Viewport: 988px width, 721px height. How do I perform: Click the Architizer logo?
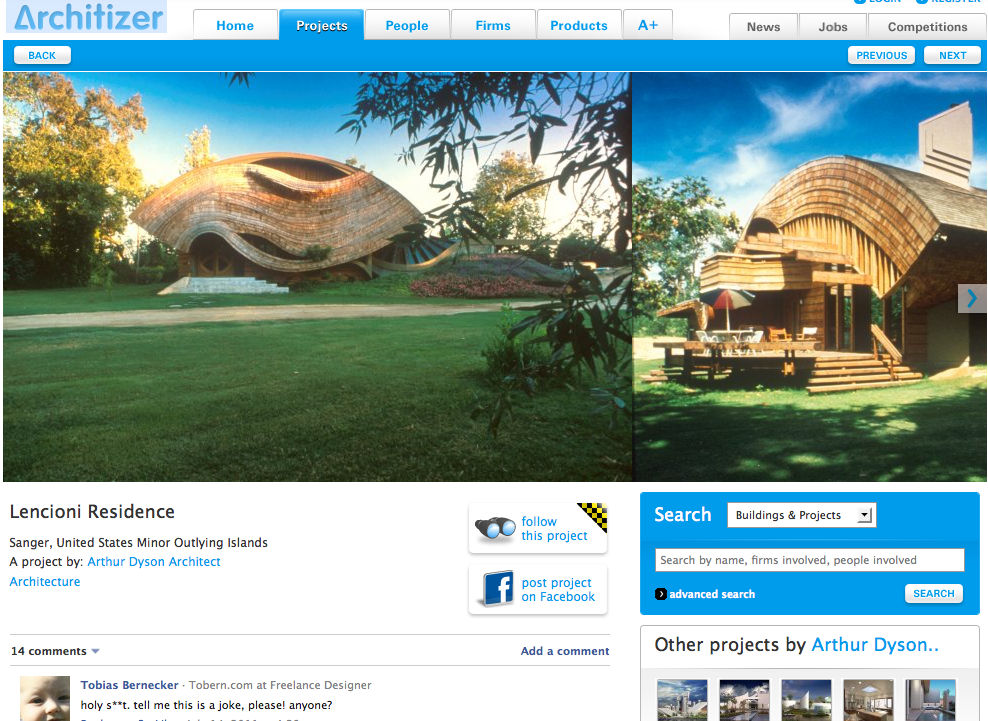pyautogui.click(x=87, y=16)
